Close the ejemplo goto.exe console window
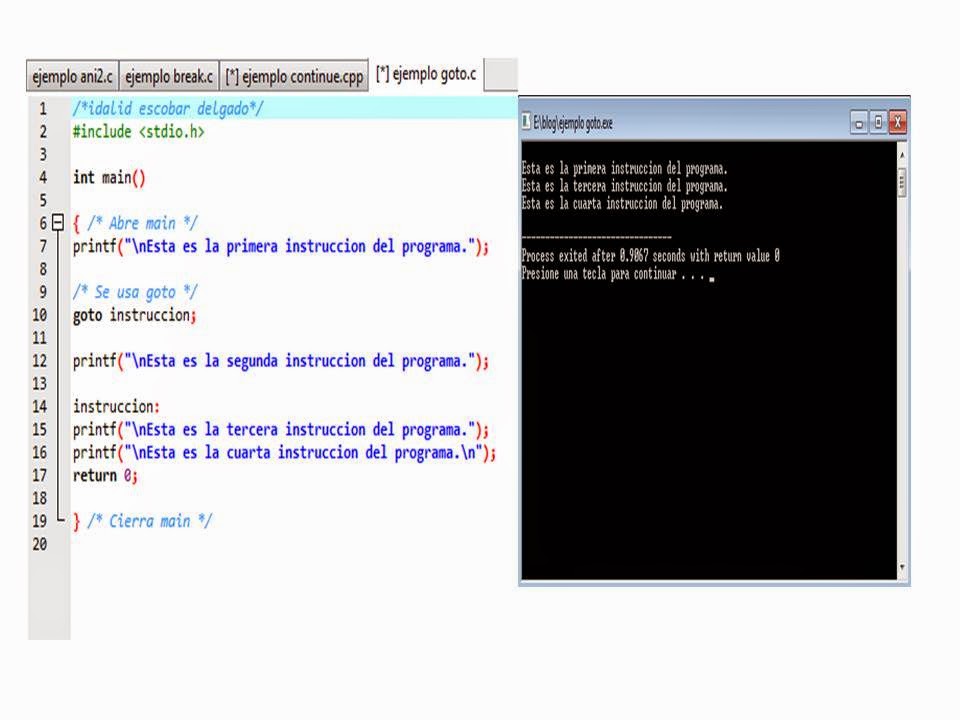 [896, 123]
